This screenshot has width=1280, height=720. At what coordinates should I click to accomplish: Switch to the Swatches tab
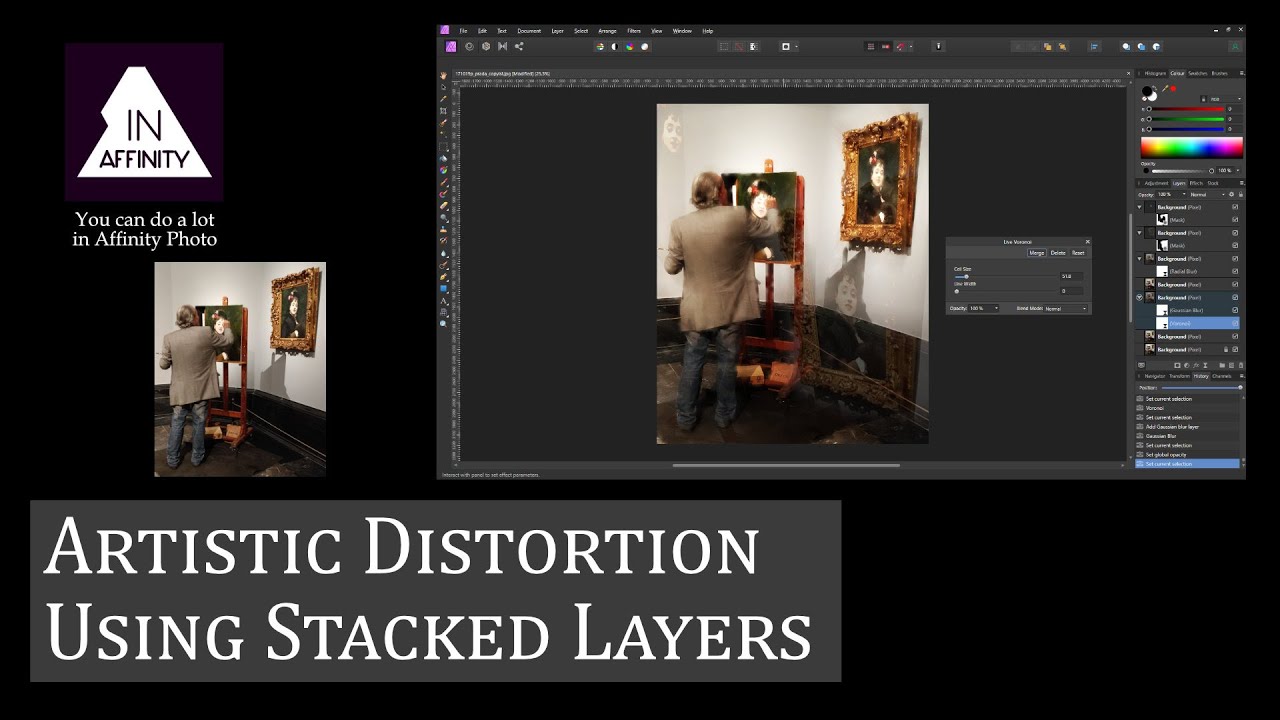point(1197,73)
